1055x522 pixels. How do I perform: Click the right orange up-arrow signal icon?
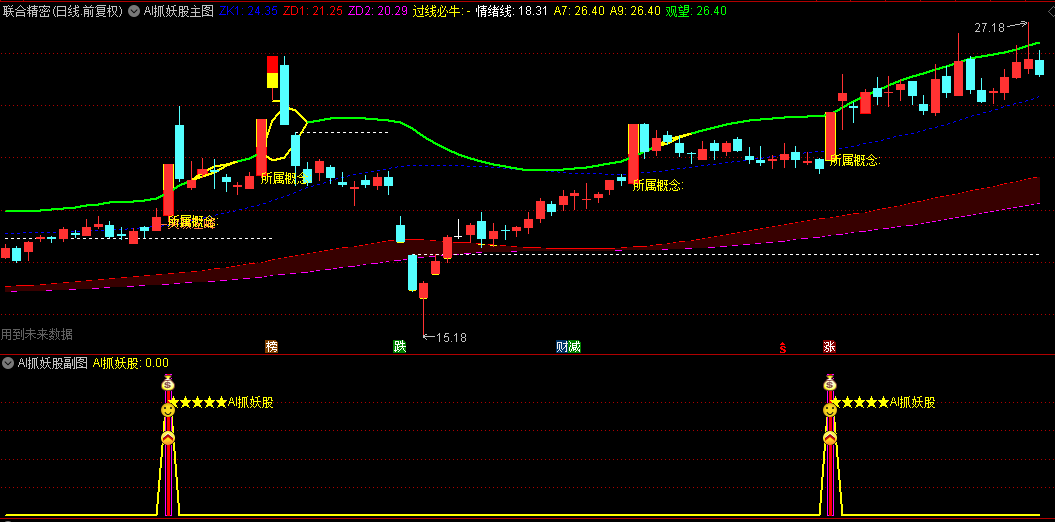click(830, 439)
